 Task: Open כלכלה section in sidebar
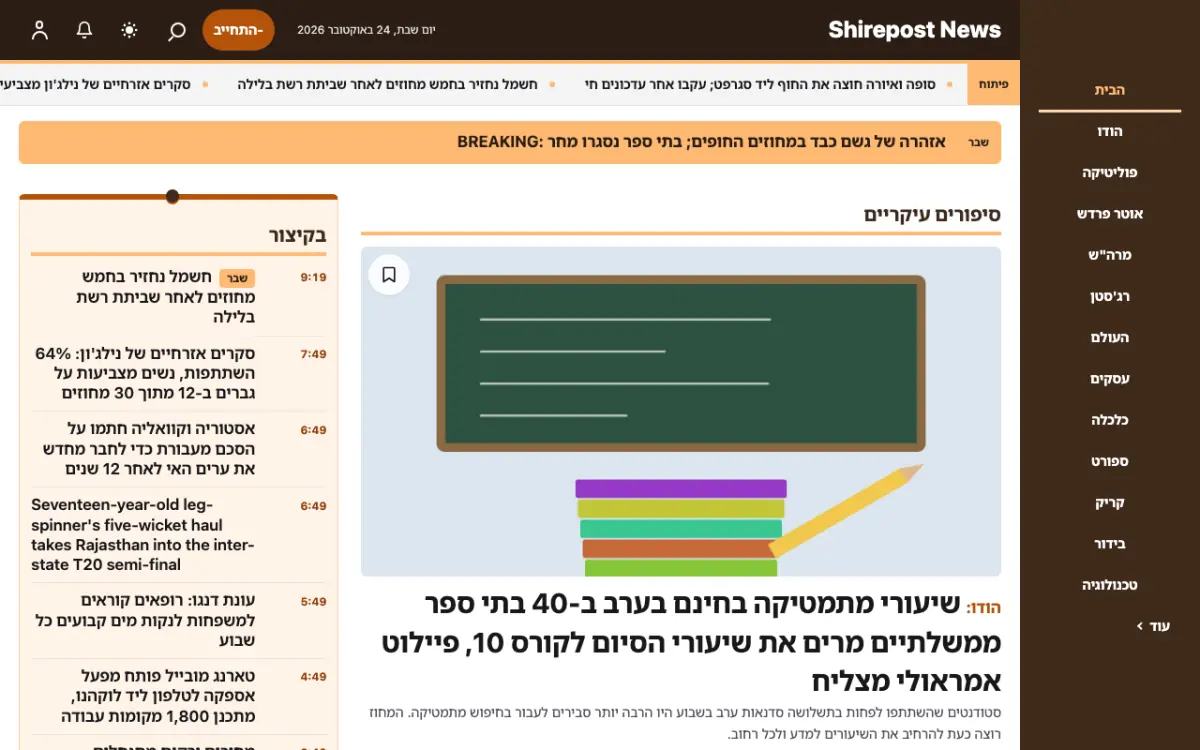point(1110,420)
